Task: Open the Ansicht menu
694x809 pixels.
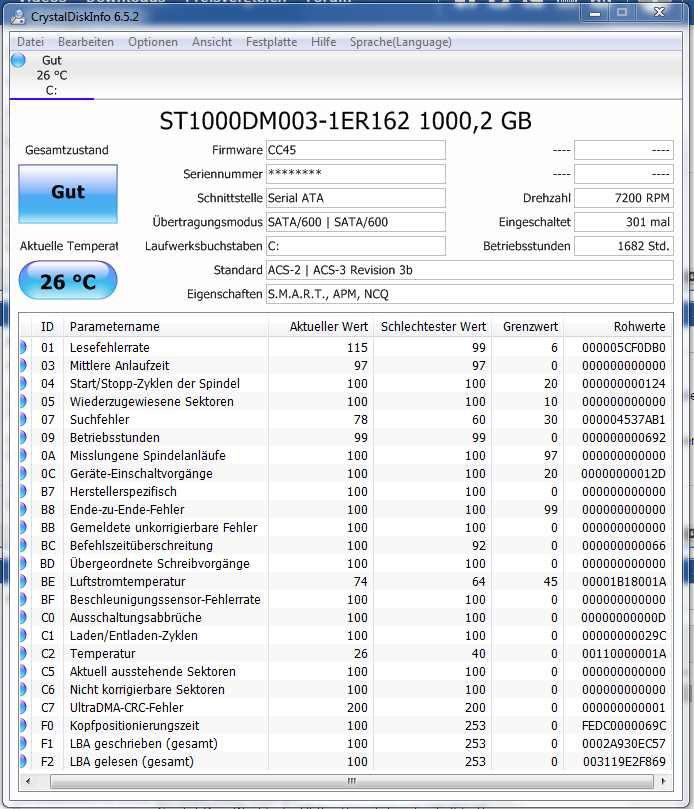Action: [212, 42]
